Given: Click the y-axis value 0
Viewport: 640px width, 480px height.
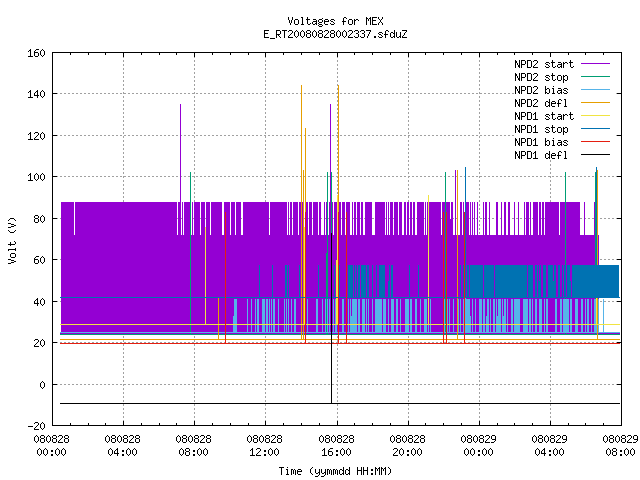Looking at the screenshot, I should [42, 385].
